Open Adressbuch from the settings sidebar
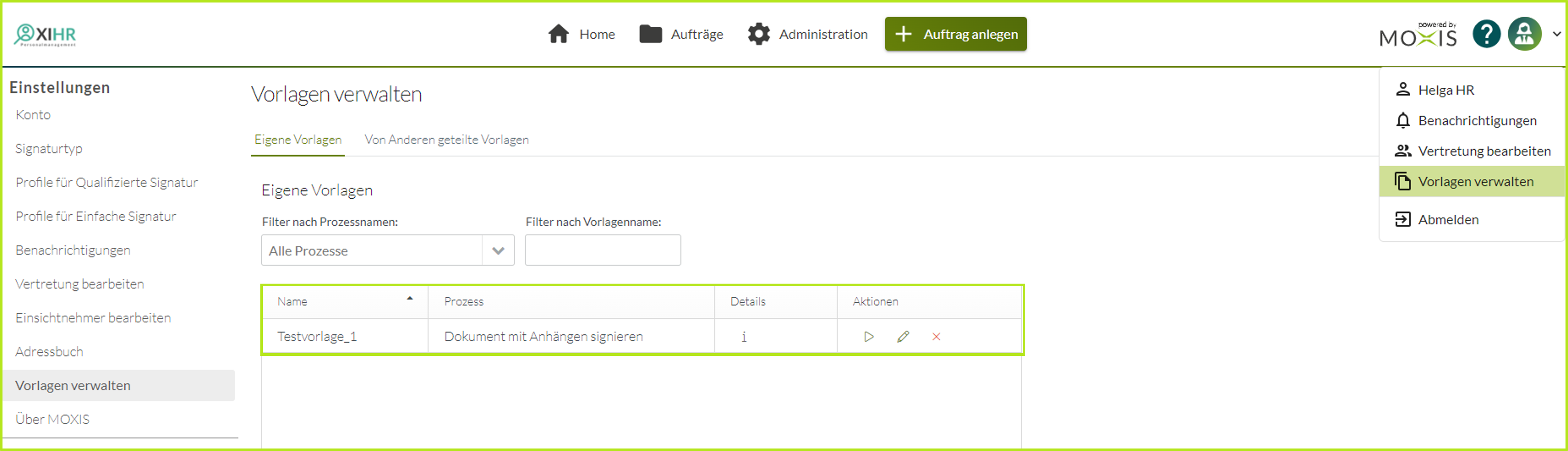 click(x=49, y=351)
